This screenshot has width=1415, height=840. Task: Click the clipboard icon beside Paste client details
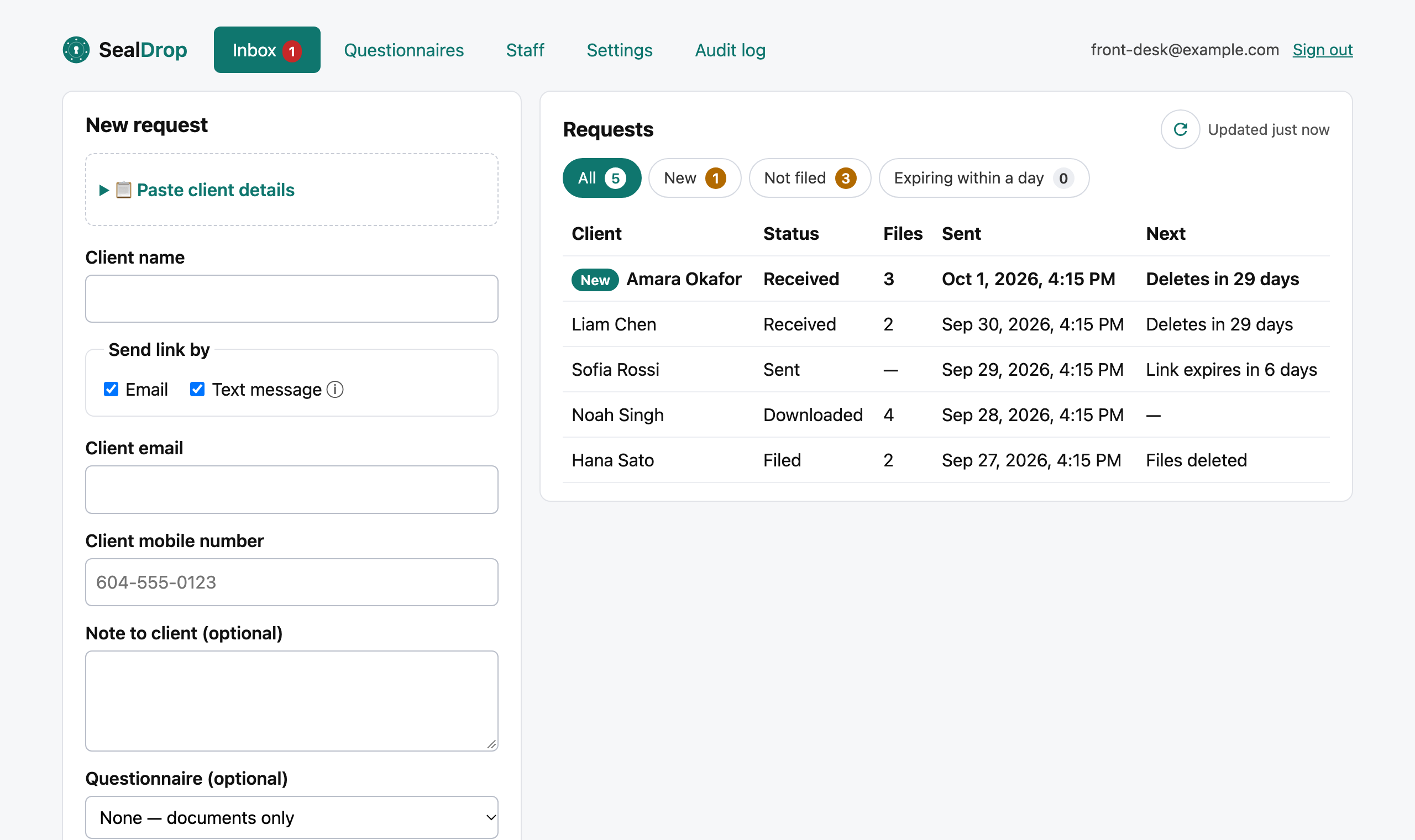[123, 190]
